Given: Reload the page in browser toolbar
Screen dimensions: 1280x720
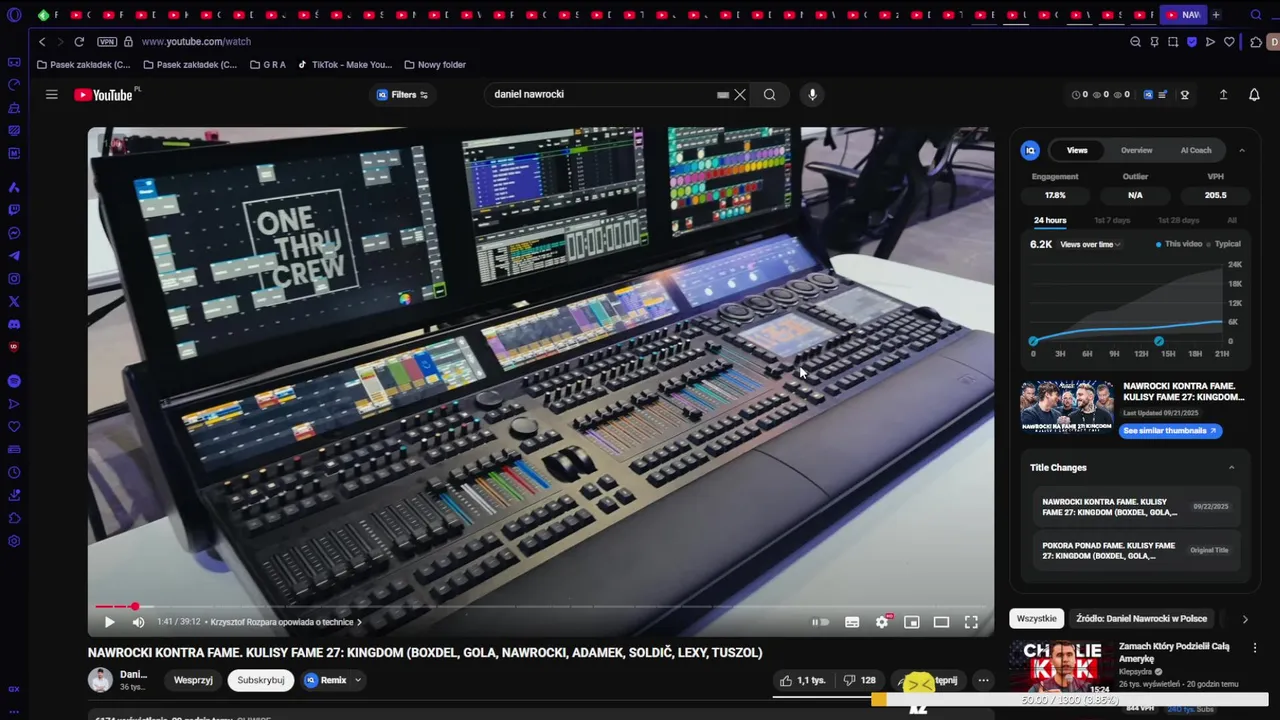Looking at the screenshot, I should (x=79, y=42).
